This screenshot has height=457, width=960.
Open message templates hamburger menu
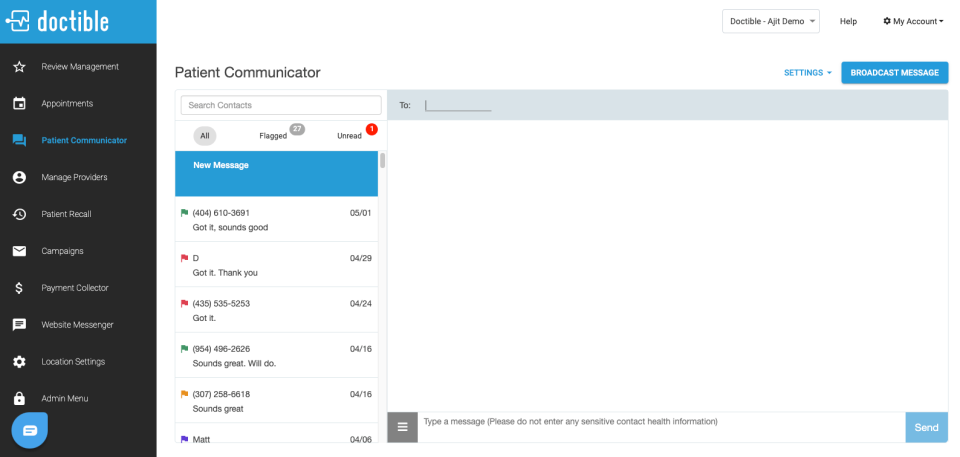point(402,427)
